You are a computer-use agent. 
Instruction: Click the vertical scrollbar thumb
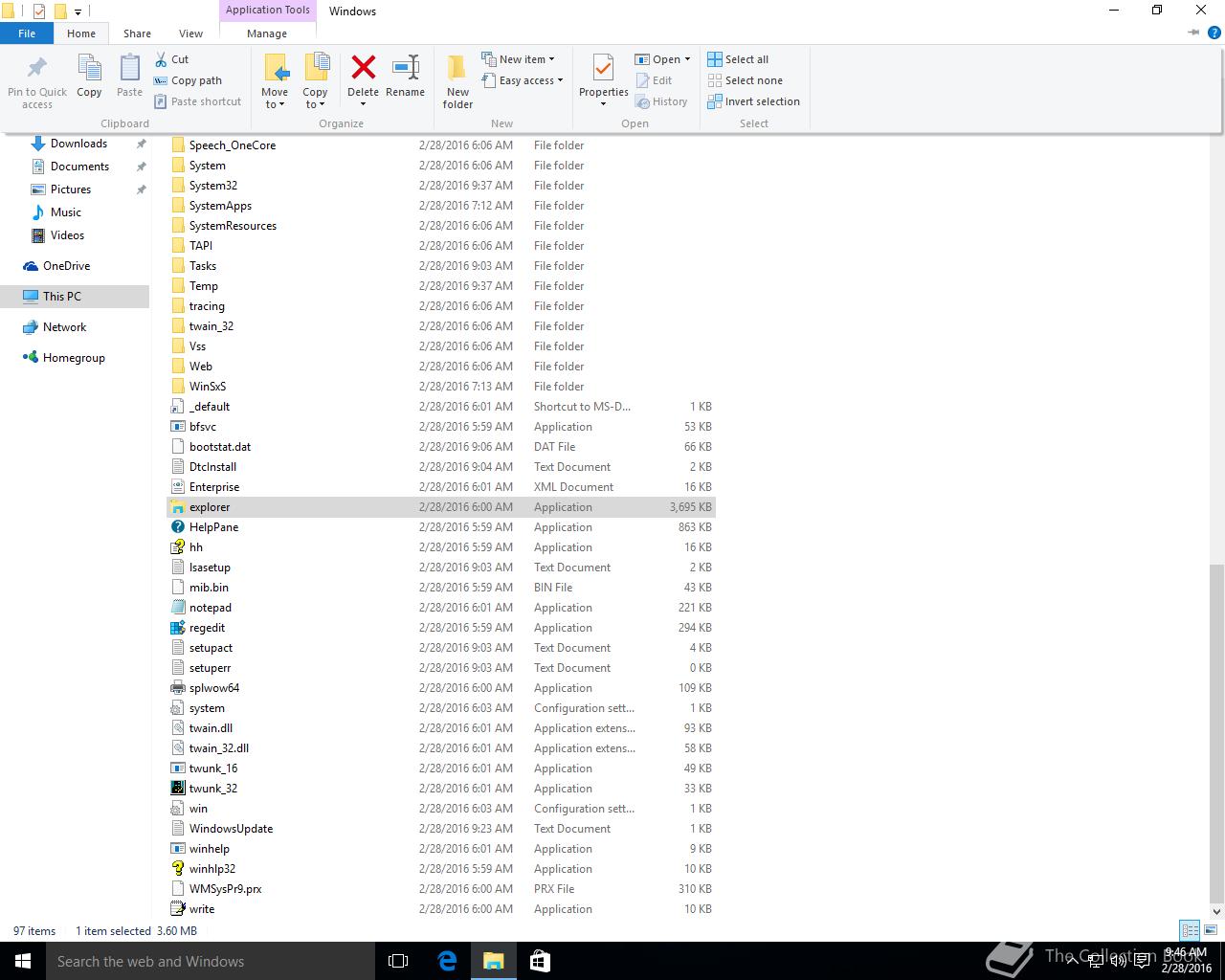pyautogui.click(x=1216, y=732)
